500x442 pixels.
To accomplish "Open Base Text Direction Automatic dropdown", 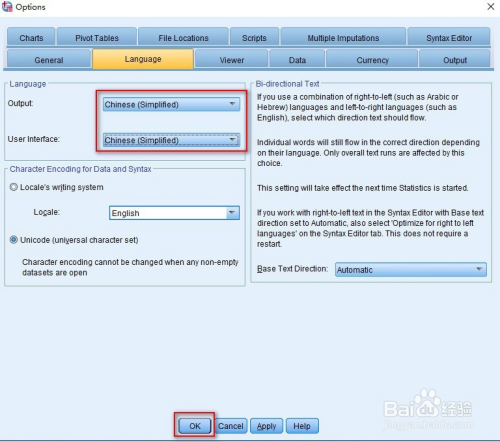I will (411, 269).
